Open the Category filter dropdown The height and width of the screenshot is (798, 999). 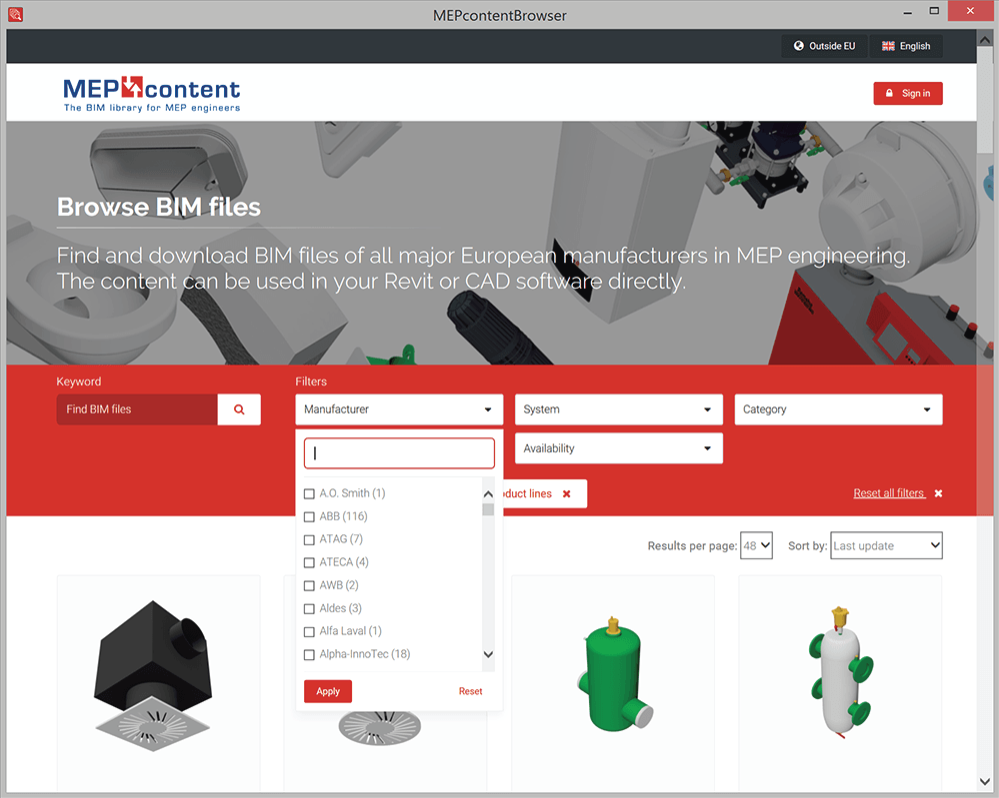pyautogui.click(x=838, y=409)
